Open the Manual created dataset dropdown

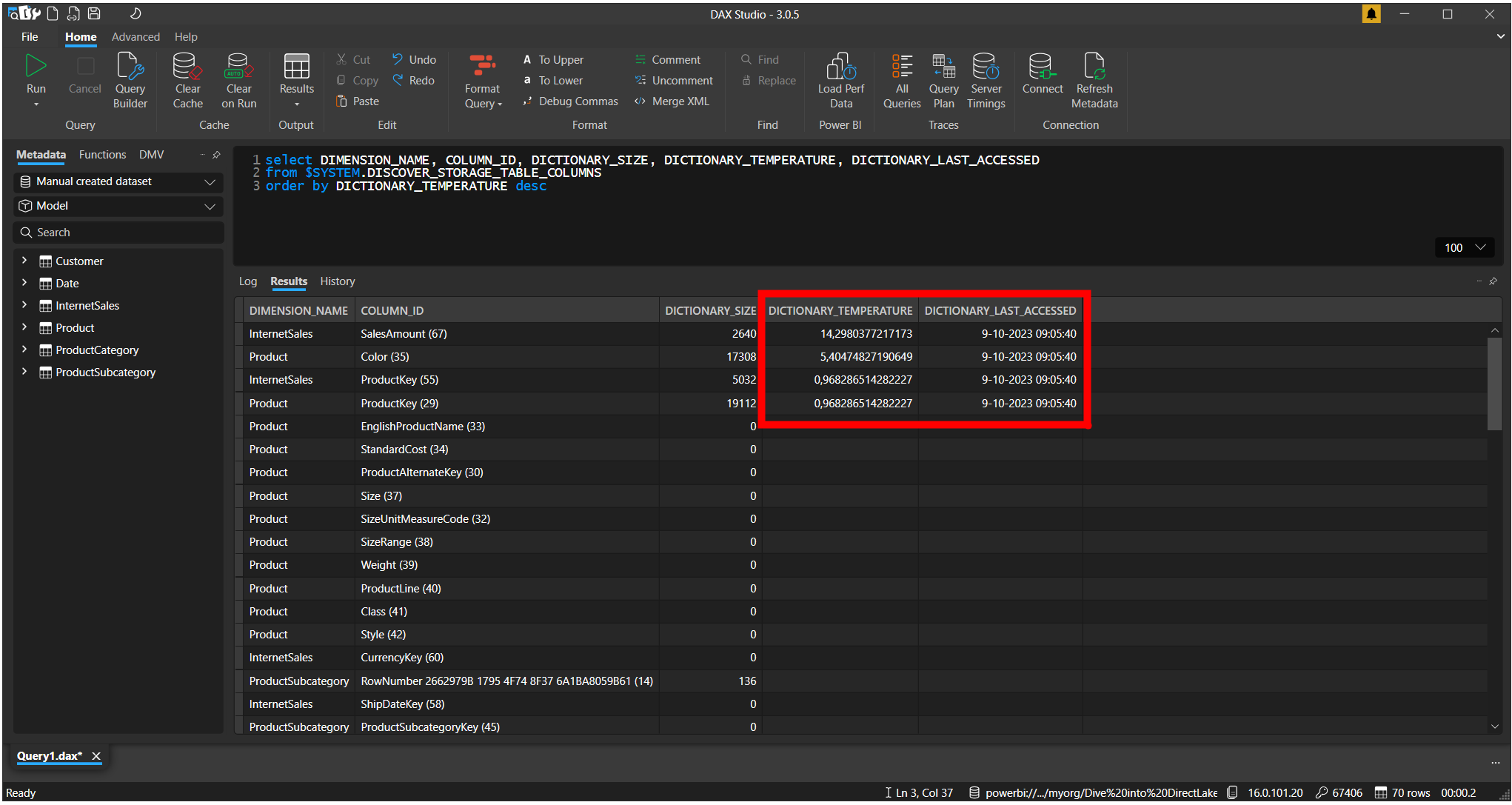(x=210, y=181)
